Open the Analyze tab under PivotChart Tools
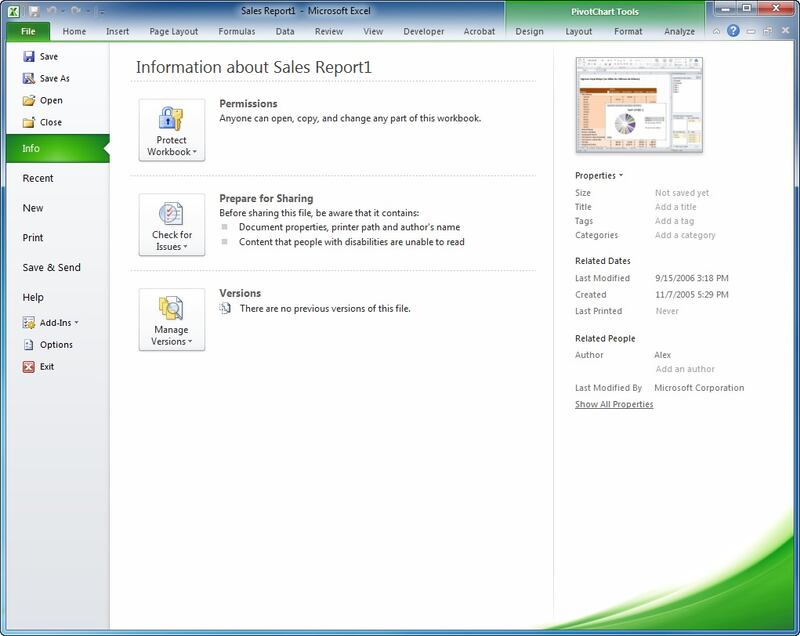The width and height of the screenshot is (800, 636). point(679,32)
